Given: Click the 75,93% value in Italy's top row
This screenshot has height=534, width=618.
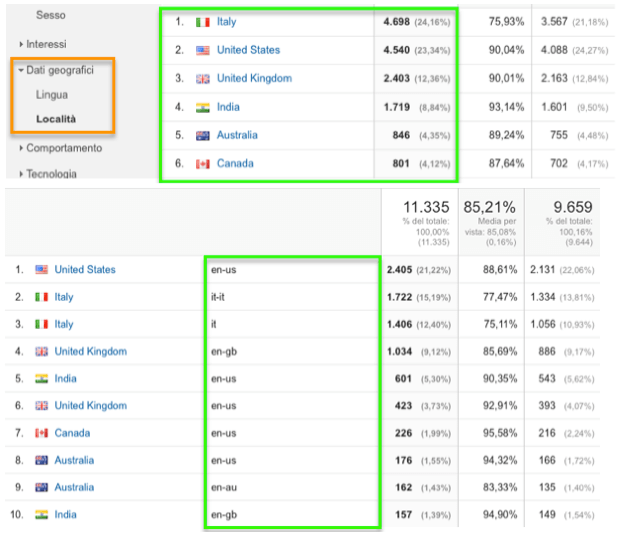Looking at the screenshot, I should tap(506, 22).
